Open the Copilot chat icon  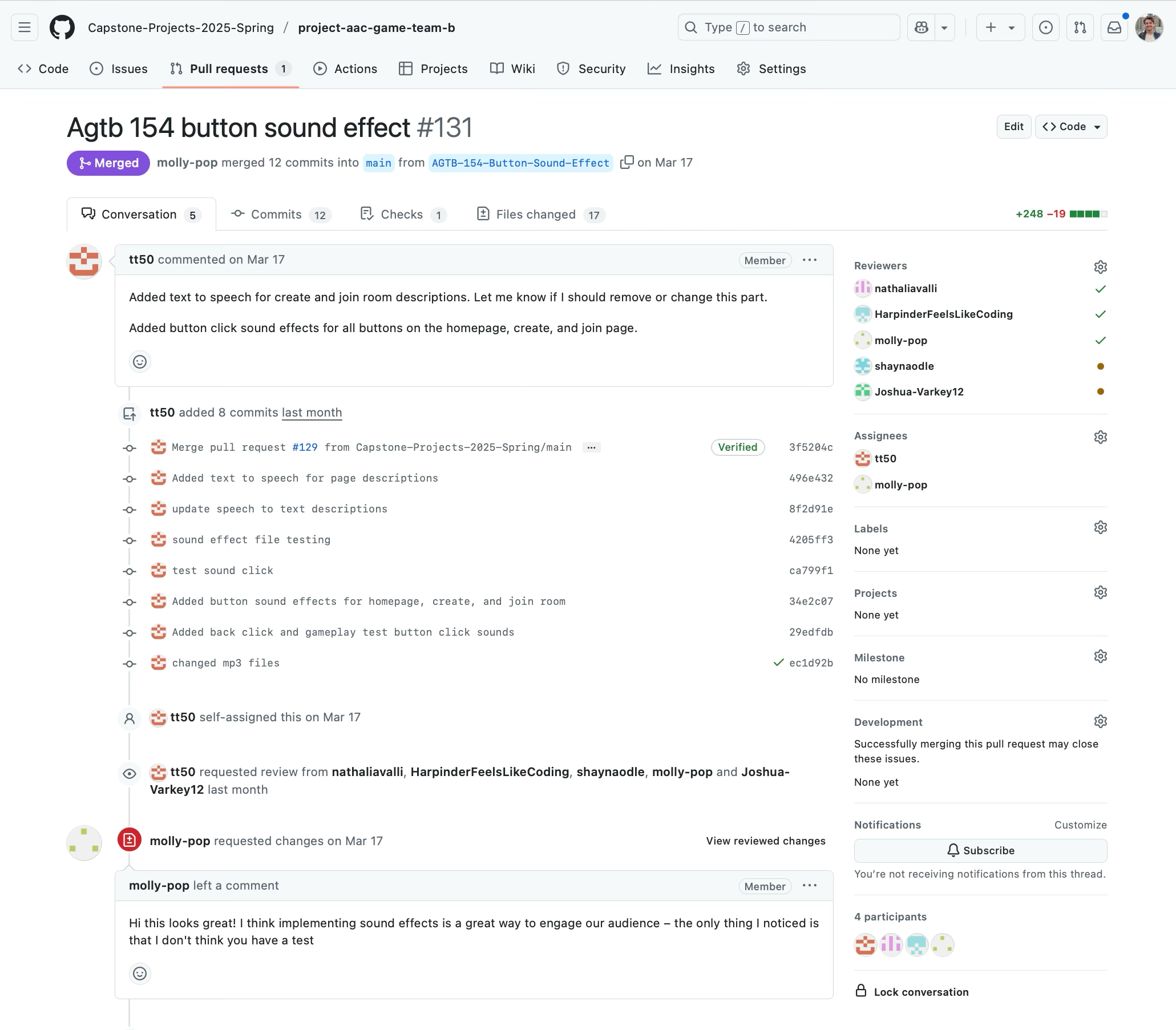tap(921, 27)
